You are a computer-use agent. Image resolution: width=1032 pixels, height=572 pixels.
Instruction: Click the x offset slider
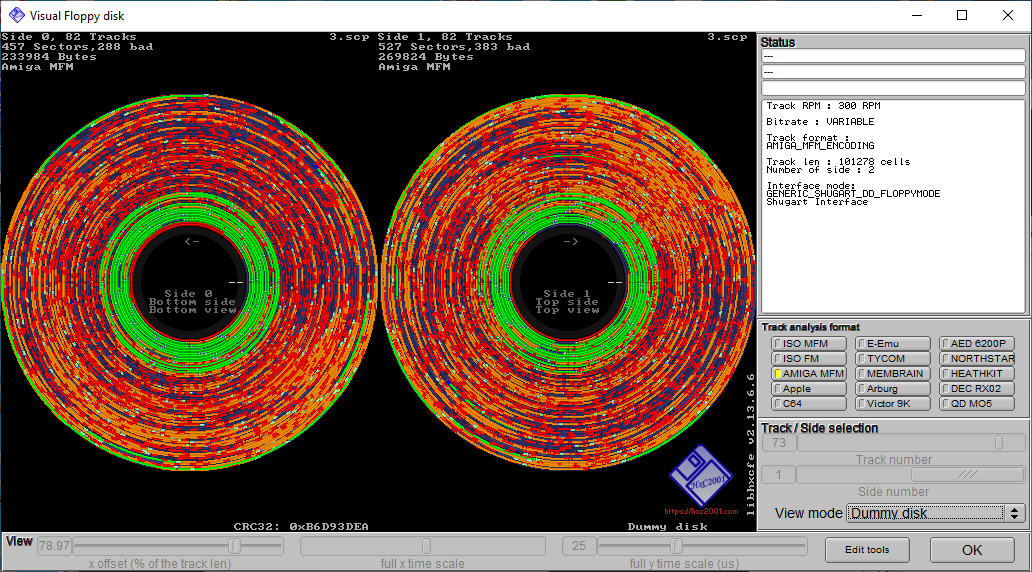pos(178,546)
